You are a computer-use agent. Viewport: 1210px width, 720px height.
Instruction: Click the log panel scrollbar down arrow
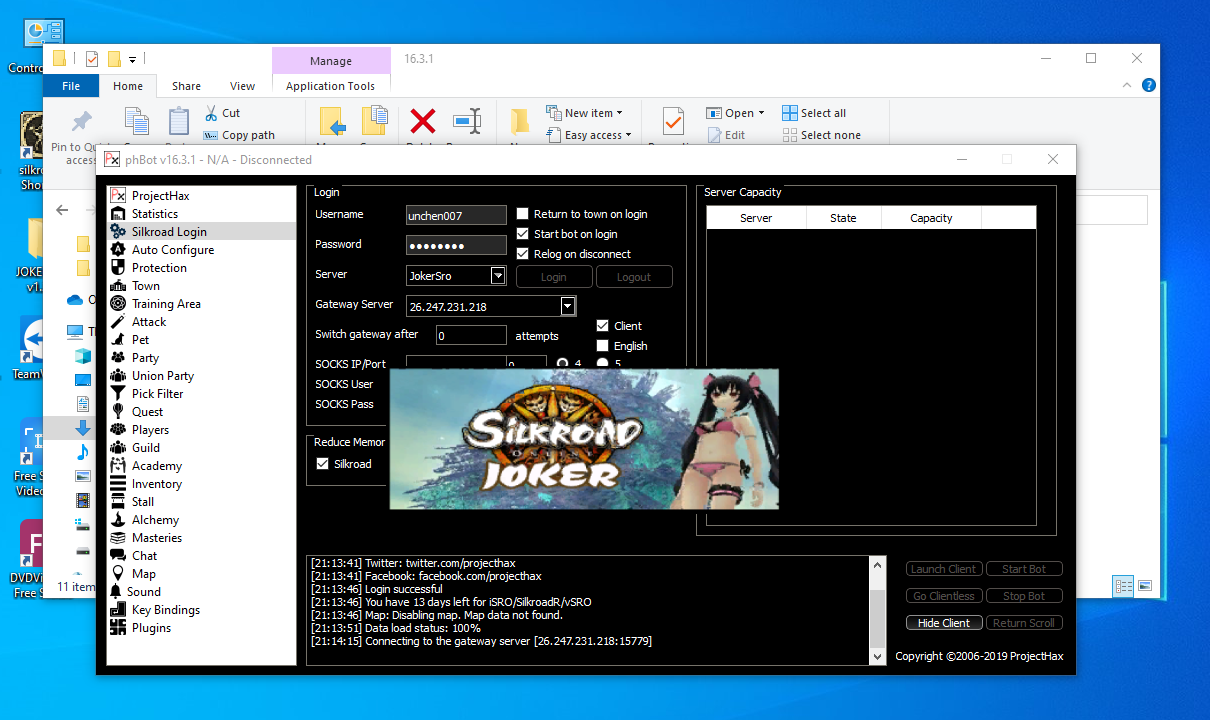pyautogui.click(x=877, y=656)
